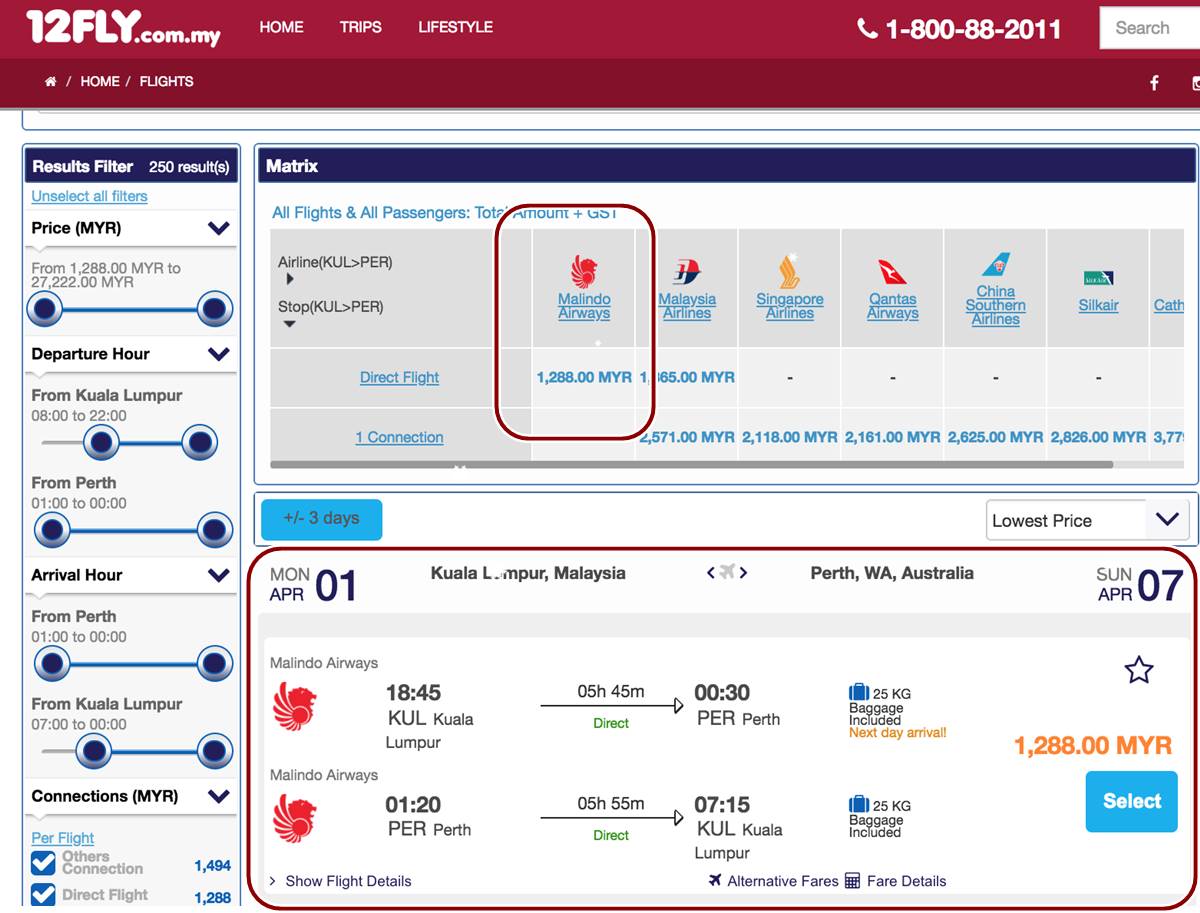Click the home icon in breadcrumb
Screen dimensions: 1200x913
(50, 82)
